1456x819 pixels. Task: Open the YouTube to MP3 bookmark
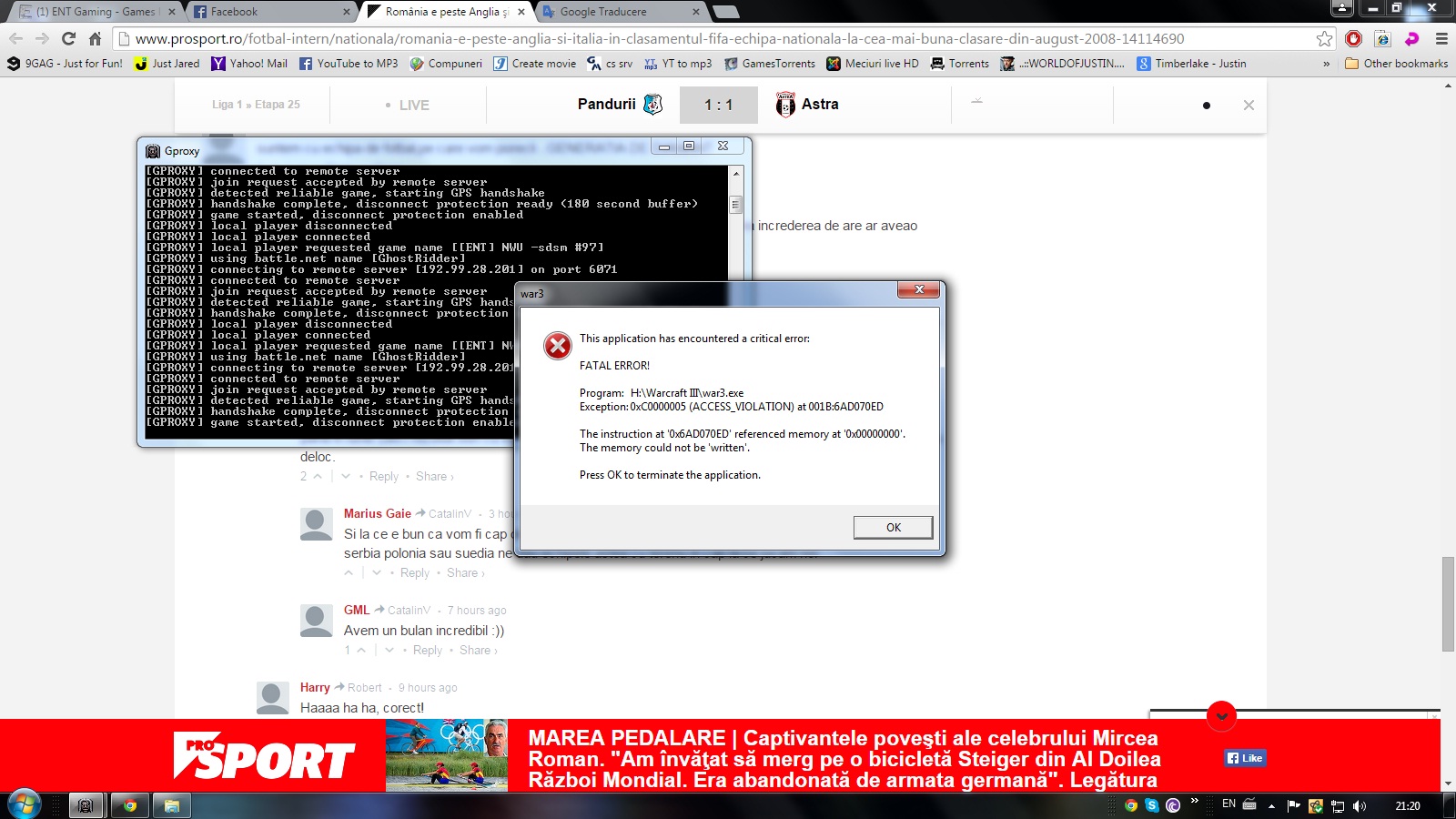point(349,64)
